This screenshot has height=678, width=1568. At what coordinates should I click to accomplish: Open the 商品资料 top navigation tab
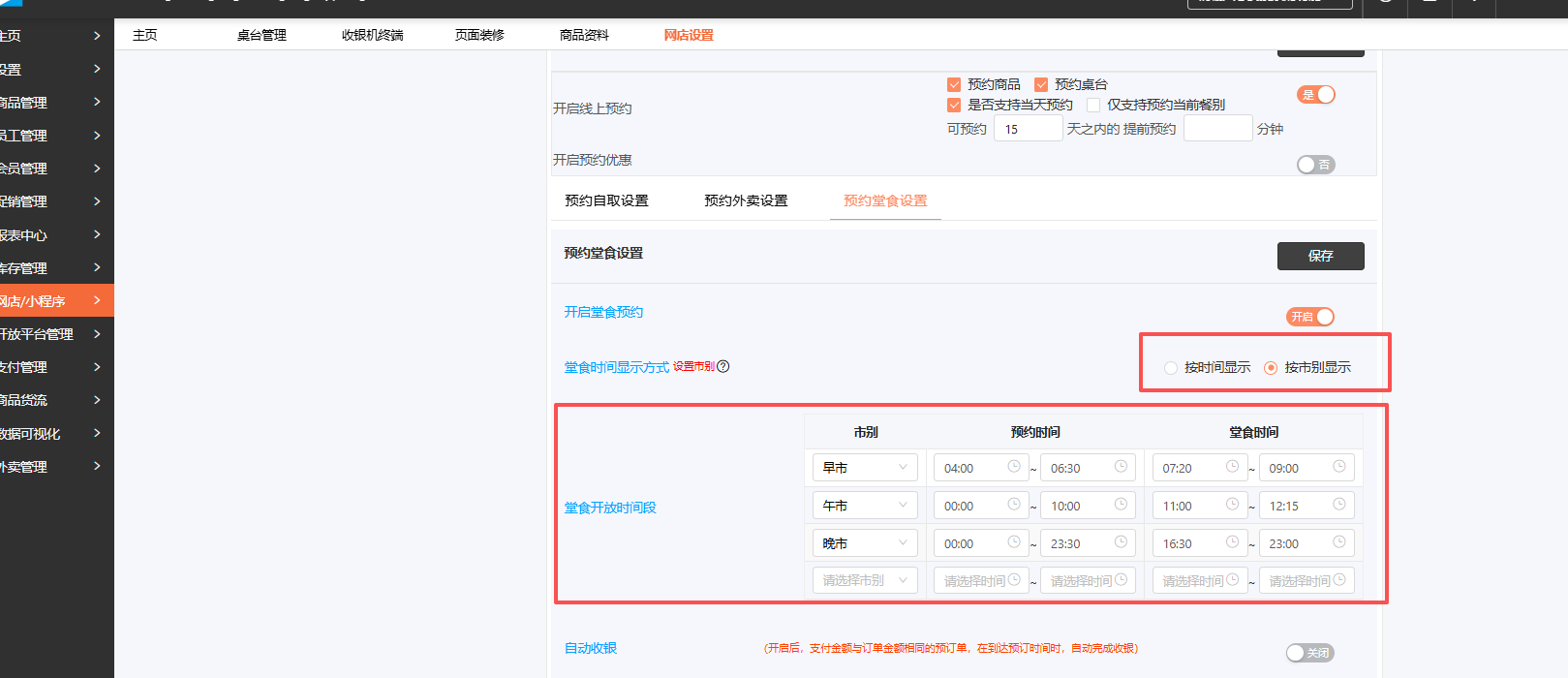(x=584, y=35)
